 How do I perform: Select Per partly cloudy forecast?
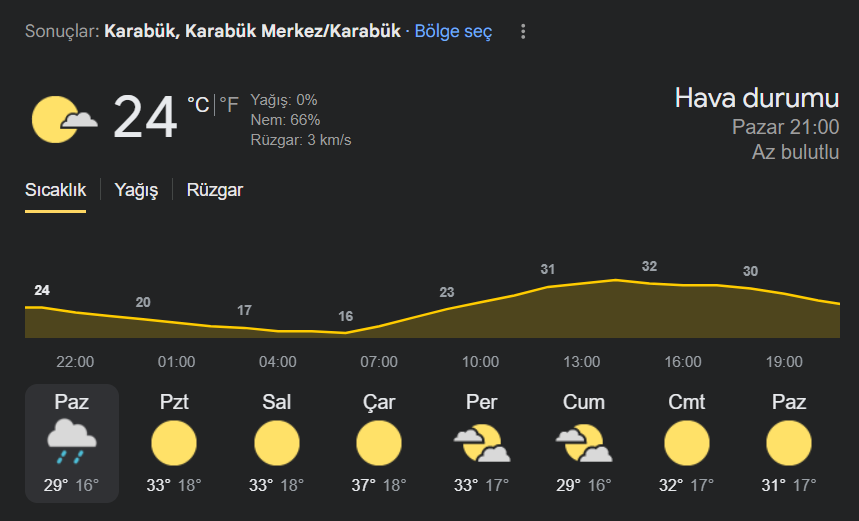point(482,443)
